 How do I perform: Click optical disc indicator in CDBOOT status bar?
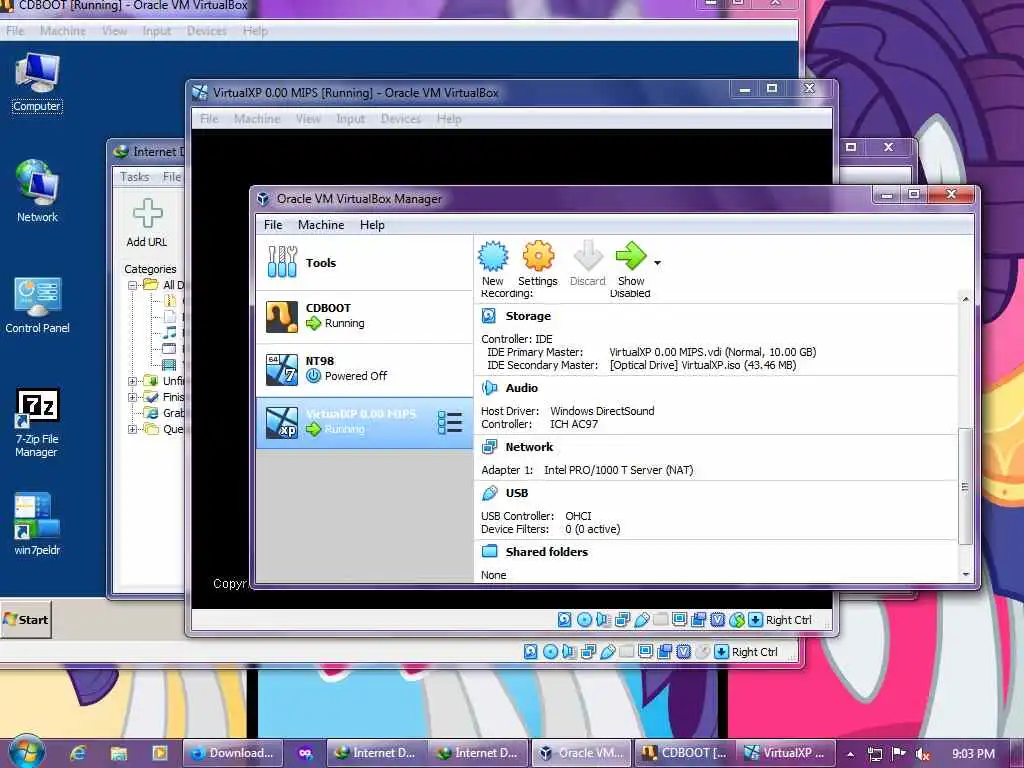(550, 651)
